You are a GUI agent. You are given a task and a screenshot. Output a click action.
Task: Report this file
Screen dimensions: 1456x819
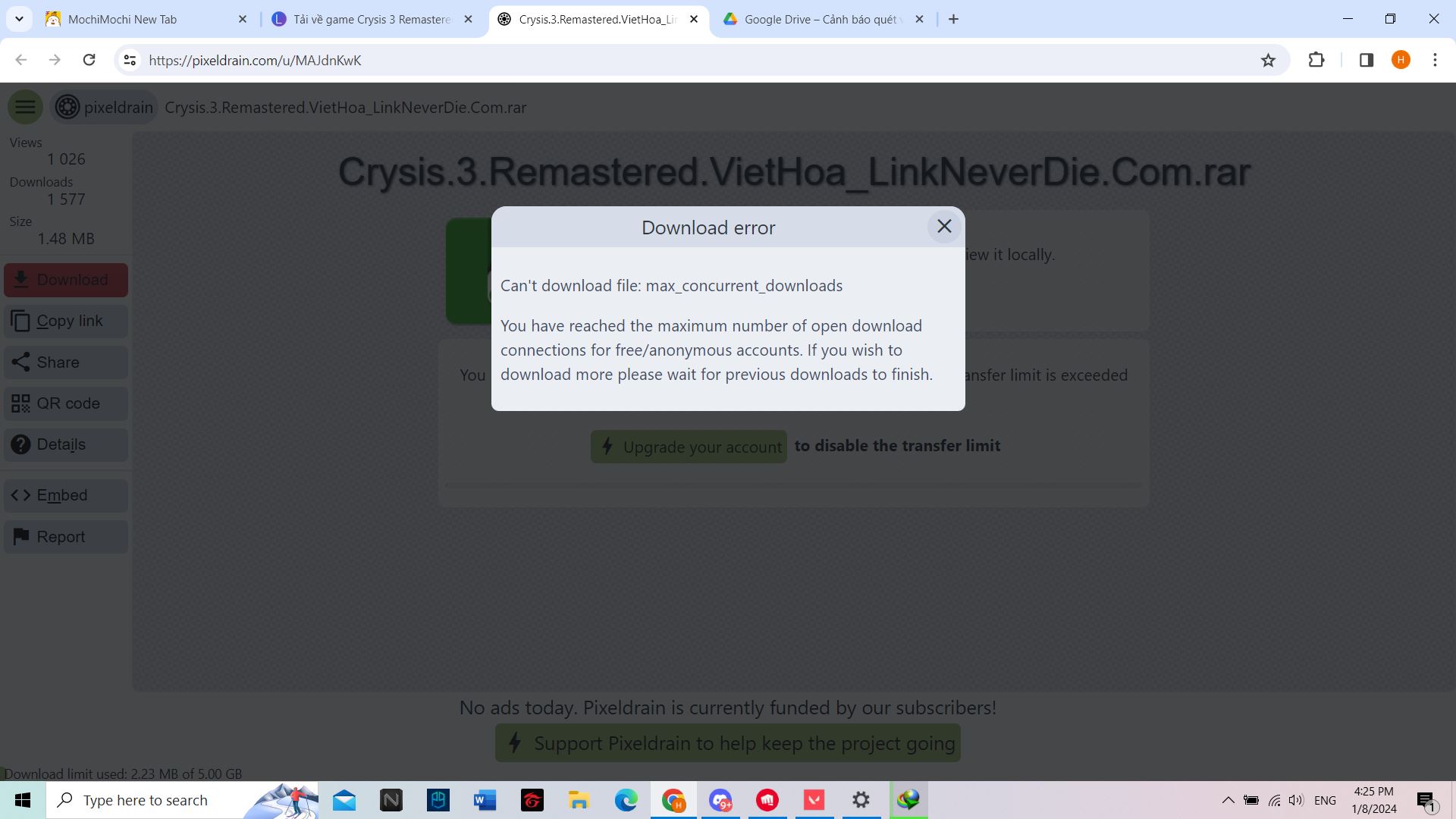pos(65,536)
